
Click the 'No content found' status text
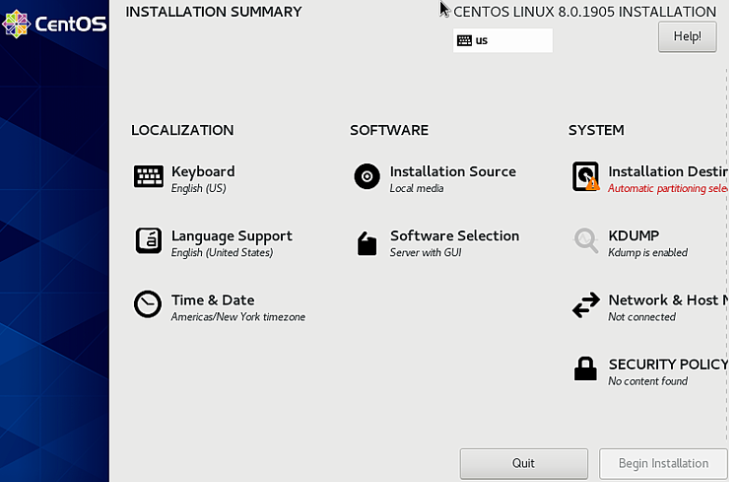[x=648, y=381]
